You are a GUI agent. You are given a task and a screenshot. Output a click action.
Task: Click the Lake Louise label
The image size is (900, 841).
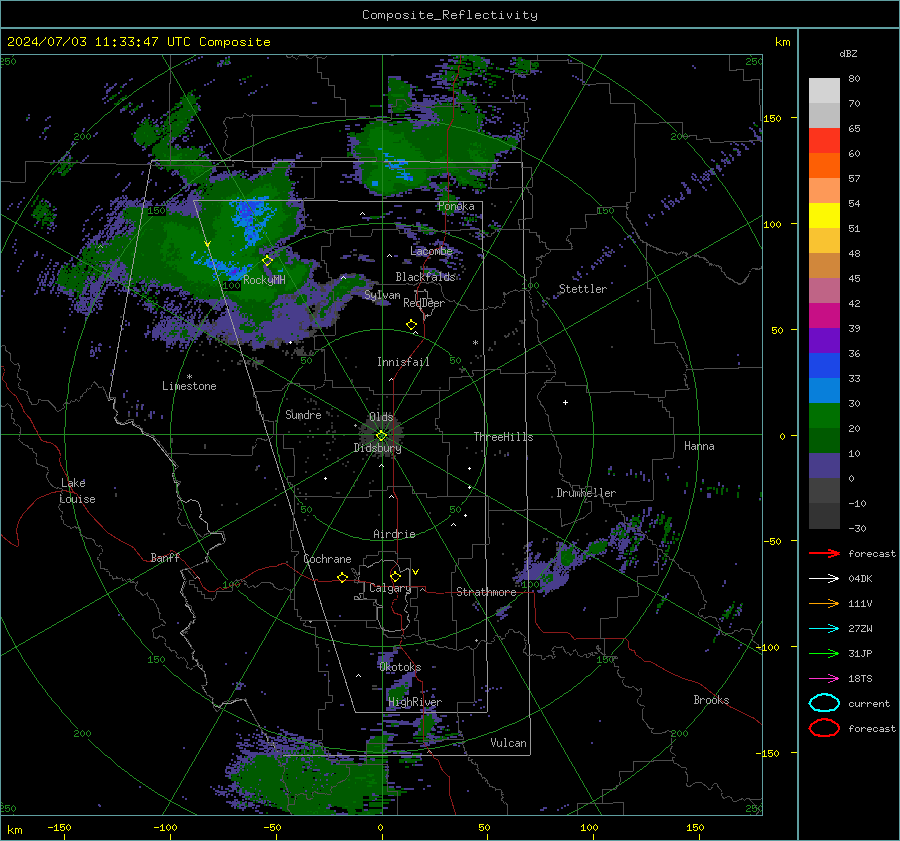77,491
